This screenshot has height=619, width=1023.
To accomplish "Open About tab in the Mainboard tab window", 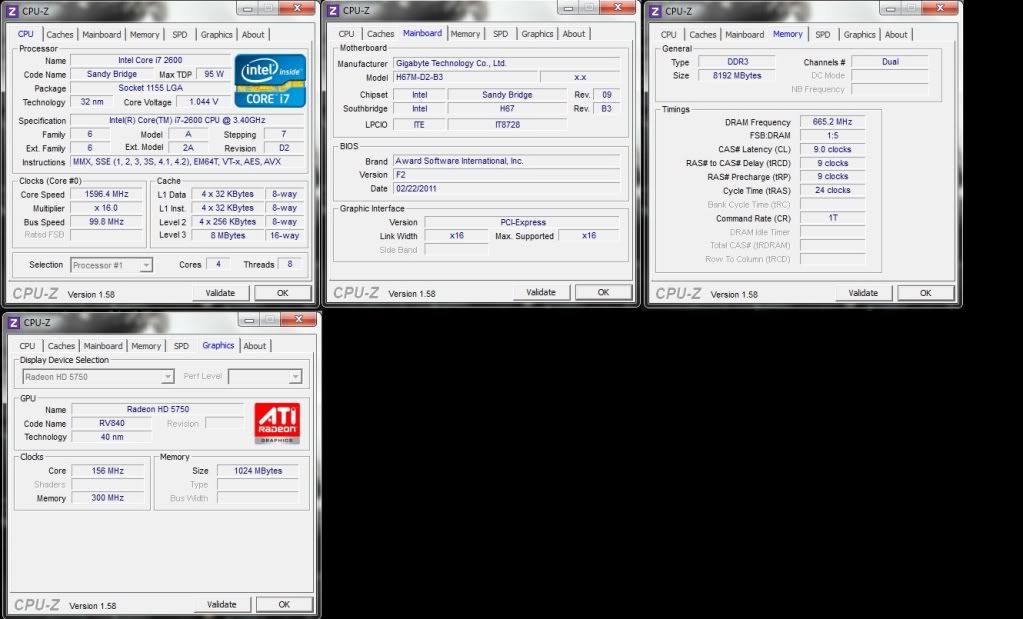I will click(574, 34).
